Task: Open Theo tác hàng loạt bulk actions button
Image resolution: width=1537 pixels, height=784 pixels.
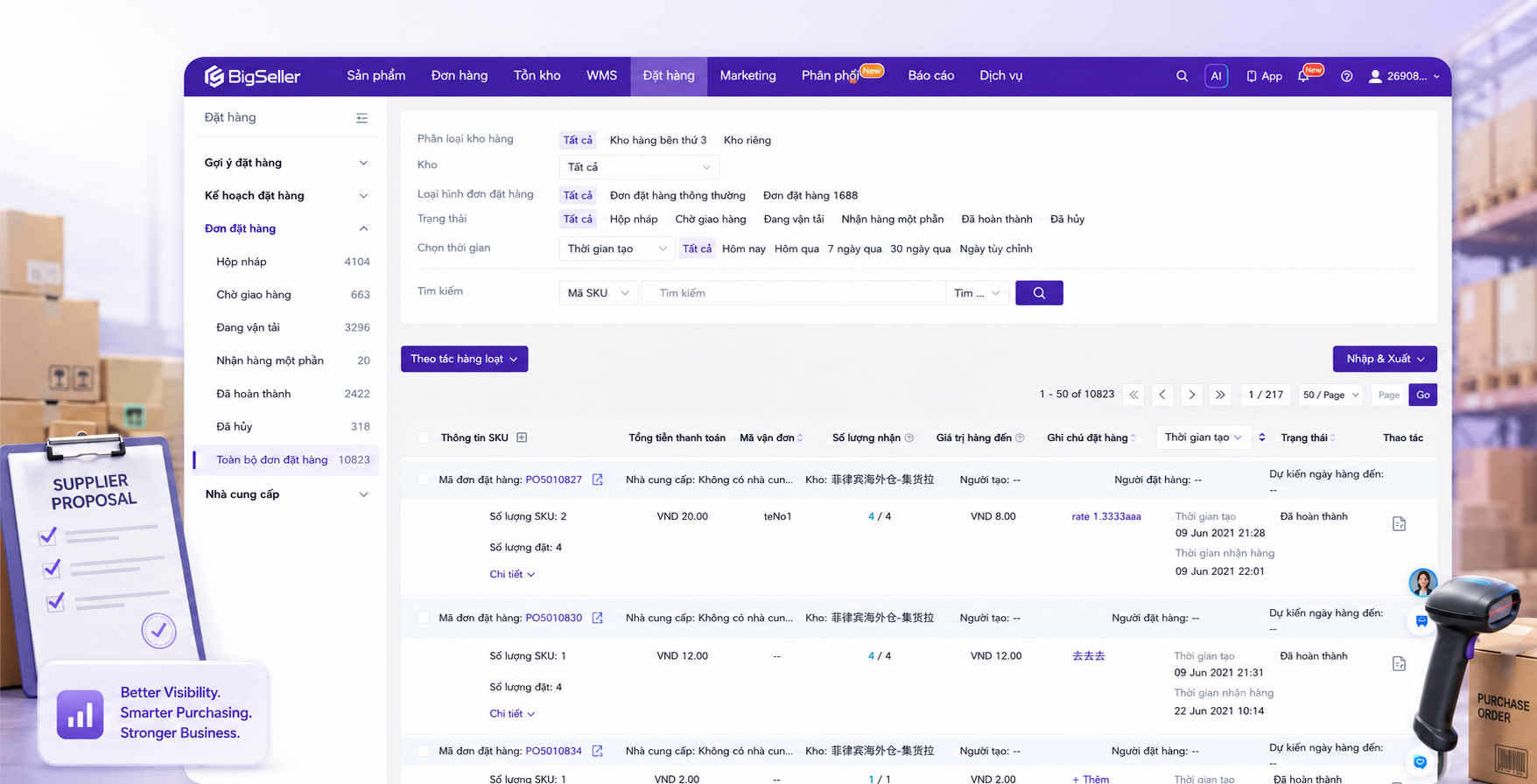Action: coord(464,360)
